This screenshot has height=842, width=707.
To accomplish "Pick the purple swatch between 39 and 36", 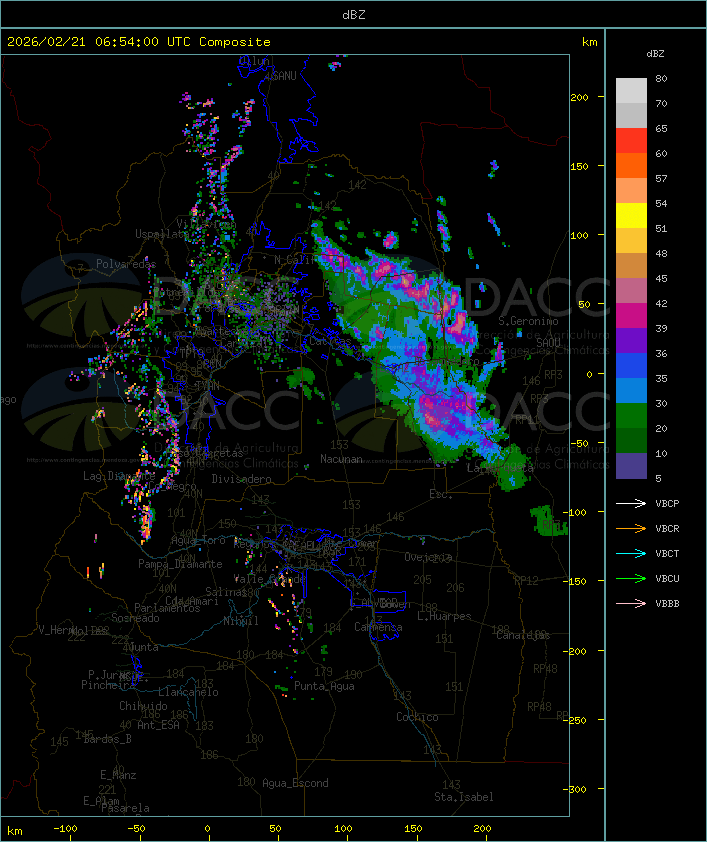I will pyautogui.click(x=631, y=340).
